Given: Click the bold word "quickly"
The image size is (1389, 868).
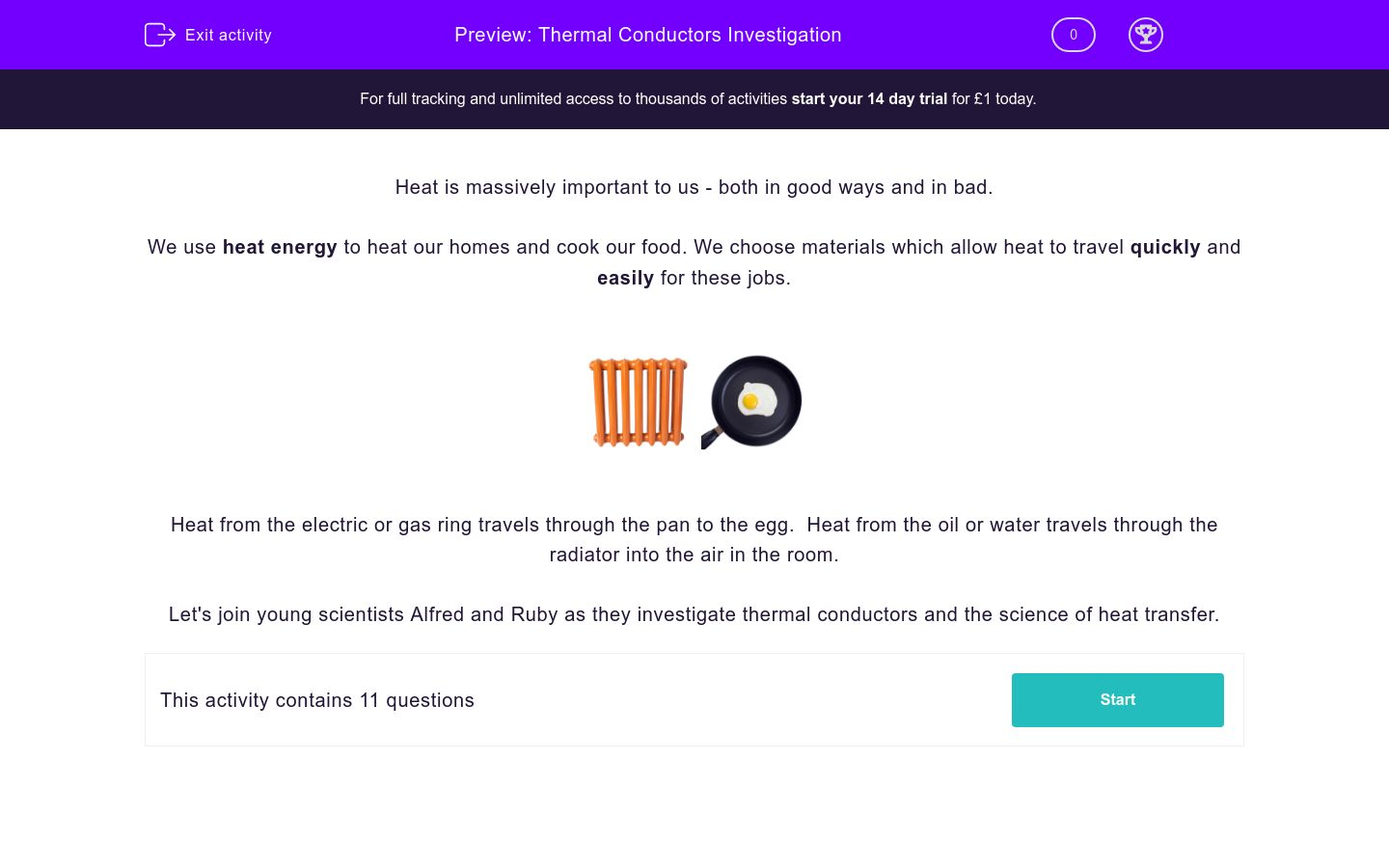Looking at the screenshot, I should (x=1165, y=247).
